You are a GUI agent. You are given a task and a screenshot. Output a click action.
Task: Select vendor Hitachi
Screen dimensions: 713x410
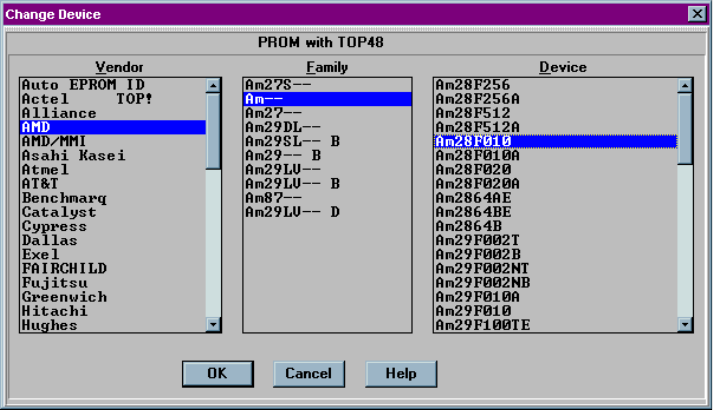(113, 311)
